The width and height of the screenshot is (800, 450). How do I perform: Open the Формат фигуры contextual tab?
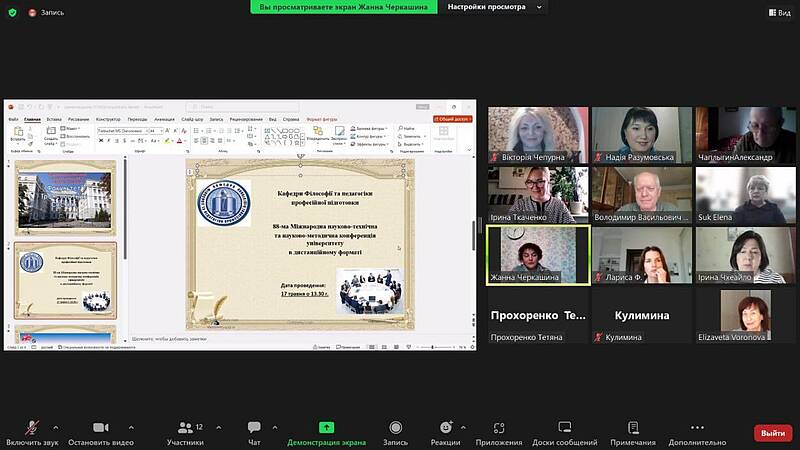(322, 119)
